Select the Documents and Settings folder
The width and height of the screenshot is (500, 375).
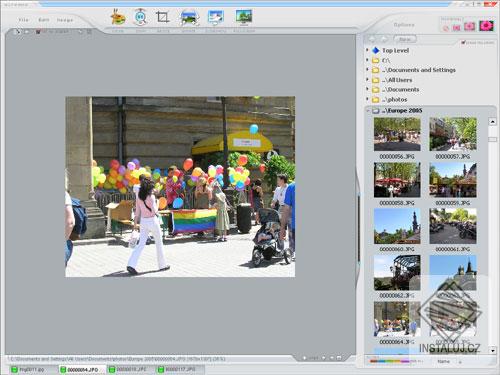418,70
